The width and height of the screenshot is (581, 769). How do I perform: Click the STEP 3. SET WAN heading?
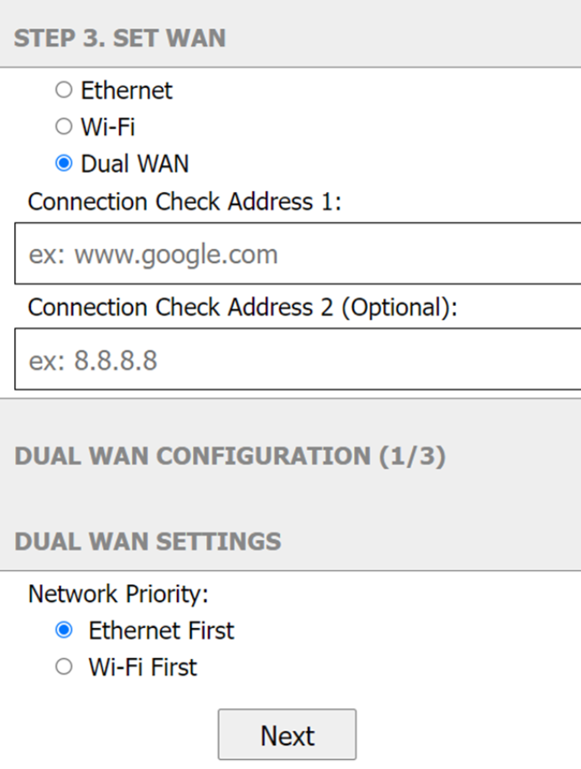pyautogui.click(x=120, y=38)
